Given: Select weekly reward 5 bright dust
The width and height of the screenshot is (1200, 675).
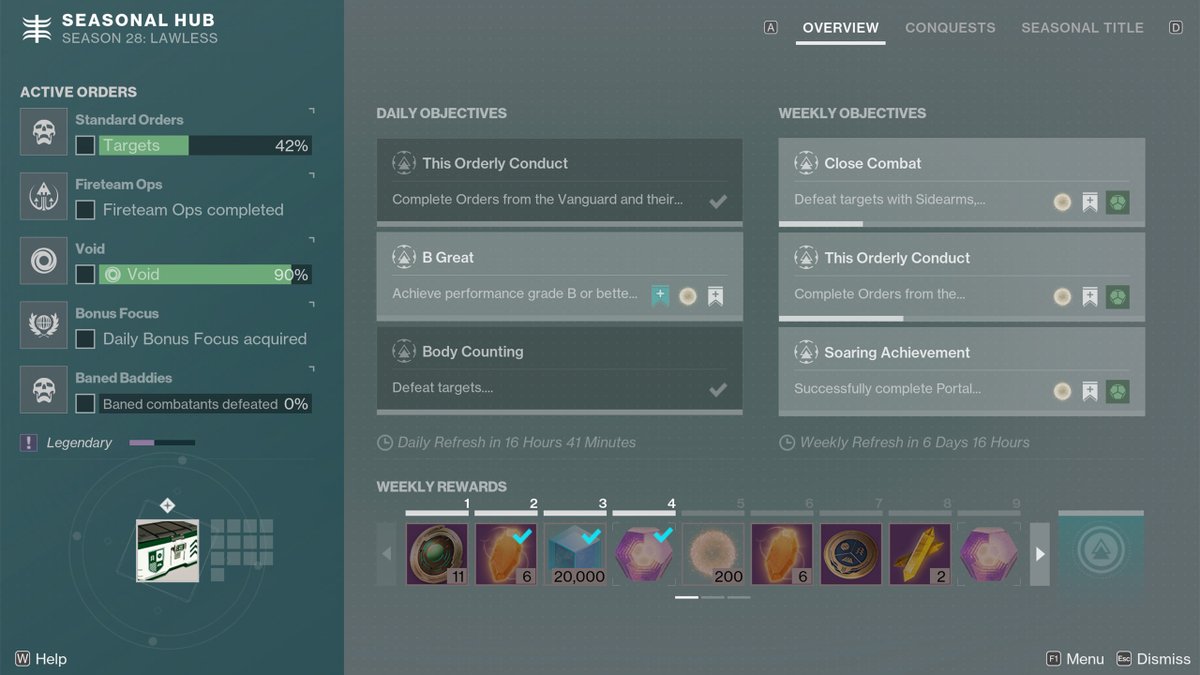Looking at the screenshot, I should coord(713,554).
